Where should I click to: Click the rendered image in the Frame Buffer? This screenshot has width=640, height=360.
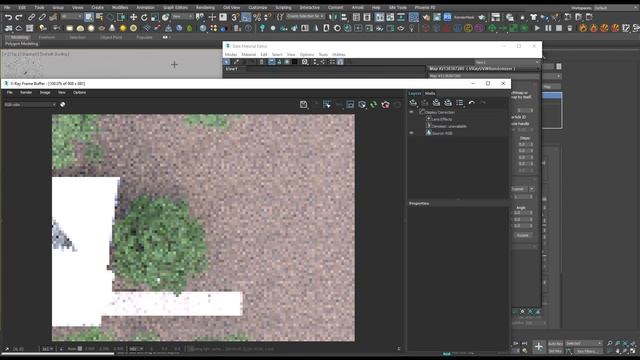pos(203,227)
